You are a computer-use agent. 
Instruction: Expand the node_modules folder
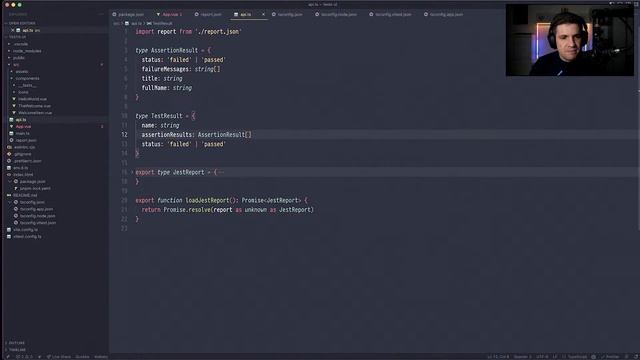click(x=27, y=51)
